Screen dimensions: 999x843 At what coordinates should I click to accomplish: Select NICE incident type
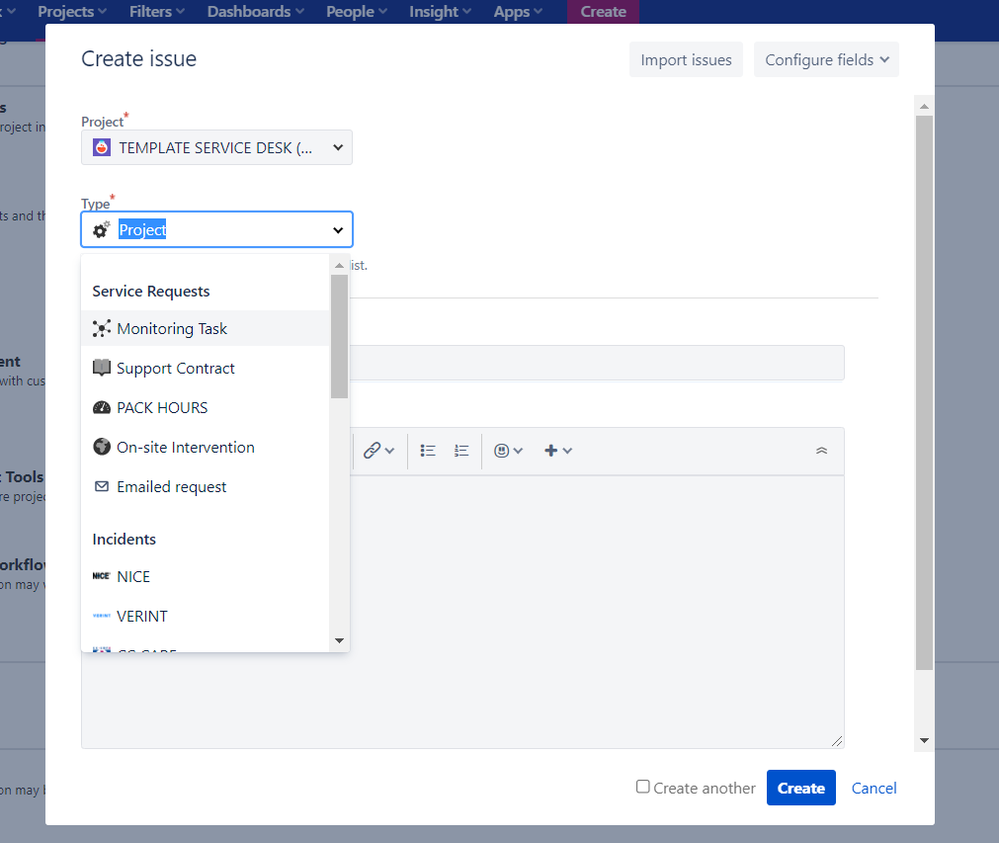205,577
